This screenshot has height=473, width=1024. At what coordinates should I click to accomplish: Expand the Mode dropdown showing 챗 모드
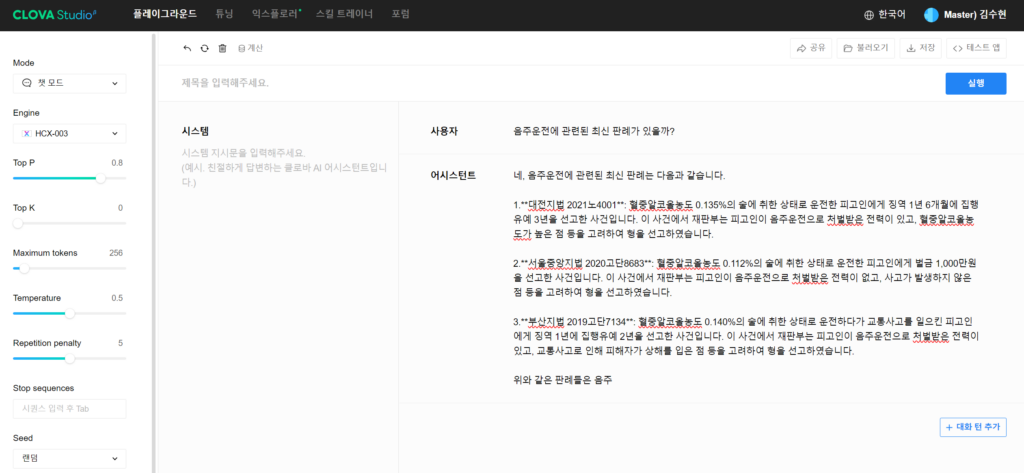[69, 83]
